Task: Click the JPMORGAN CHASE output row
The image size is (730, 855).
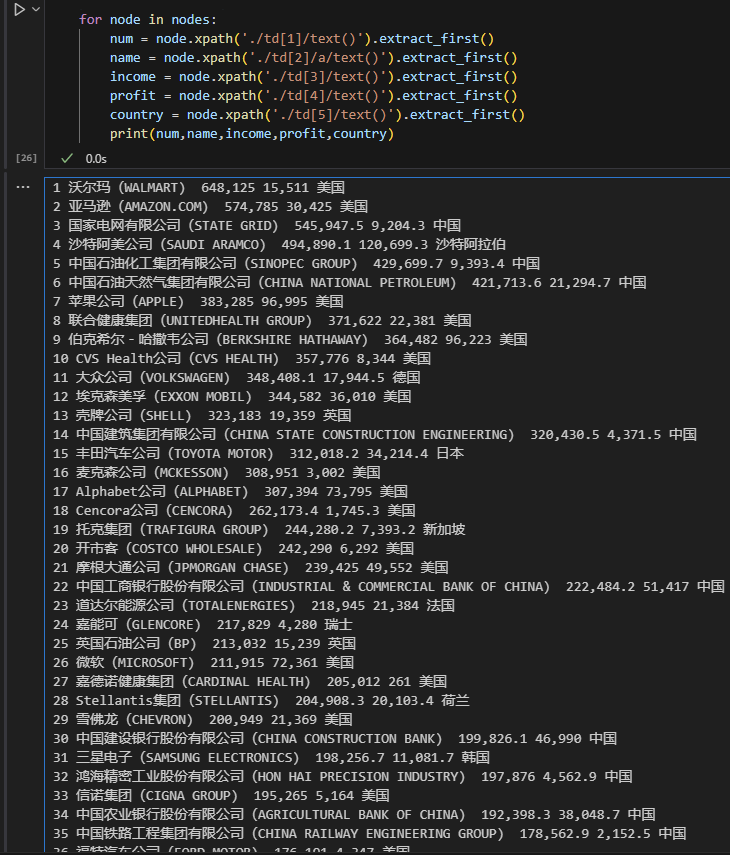Action: coord(251,568)
